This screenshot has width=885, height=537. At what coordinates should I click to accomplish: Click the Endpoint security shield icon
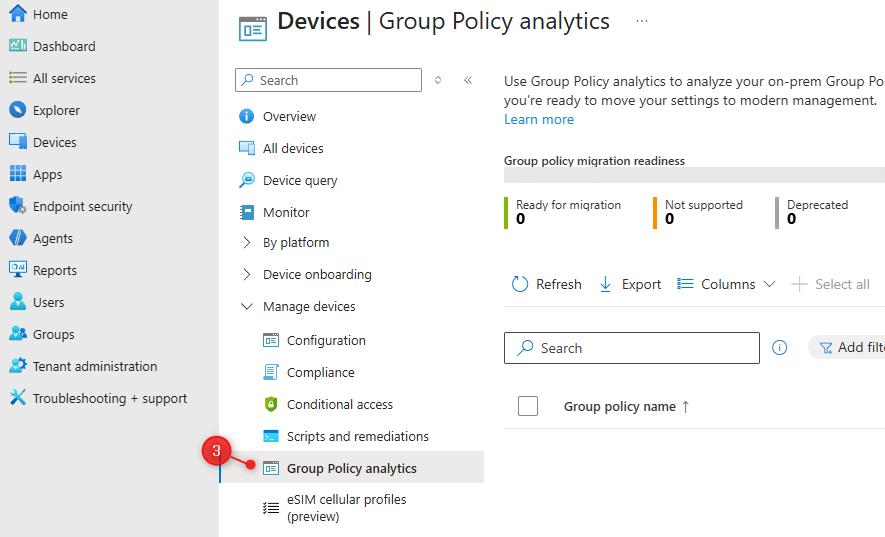[17, 206]
